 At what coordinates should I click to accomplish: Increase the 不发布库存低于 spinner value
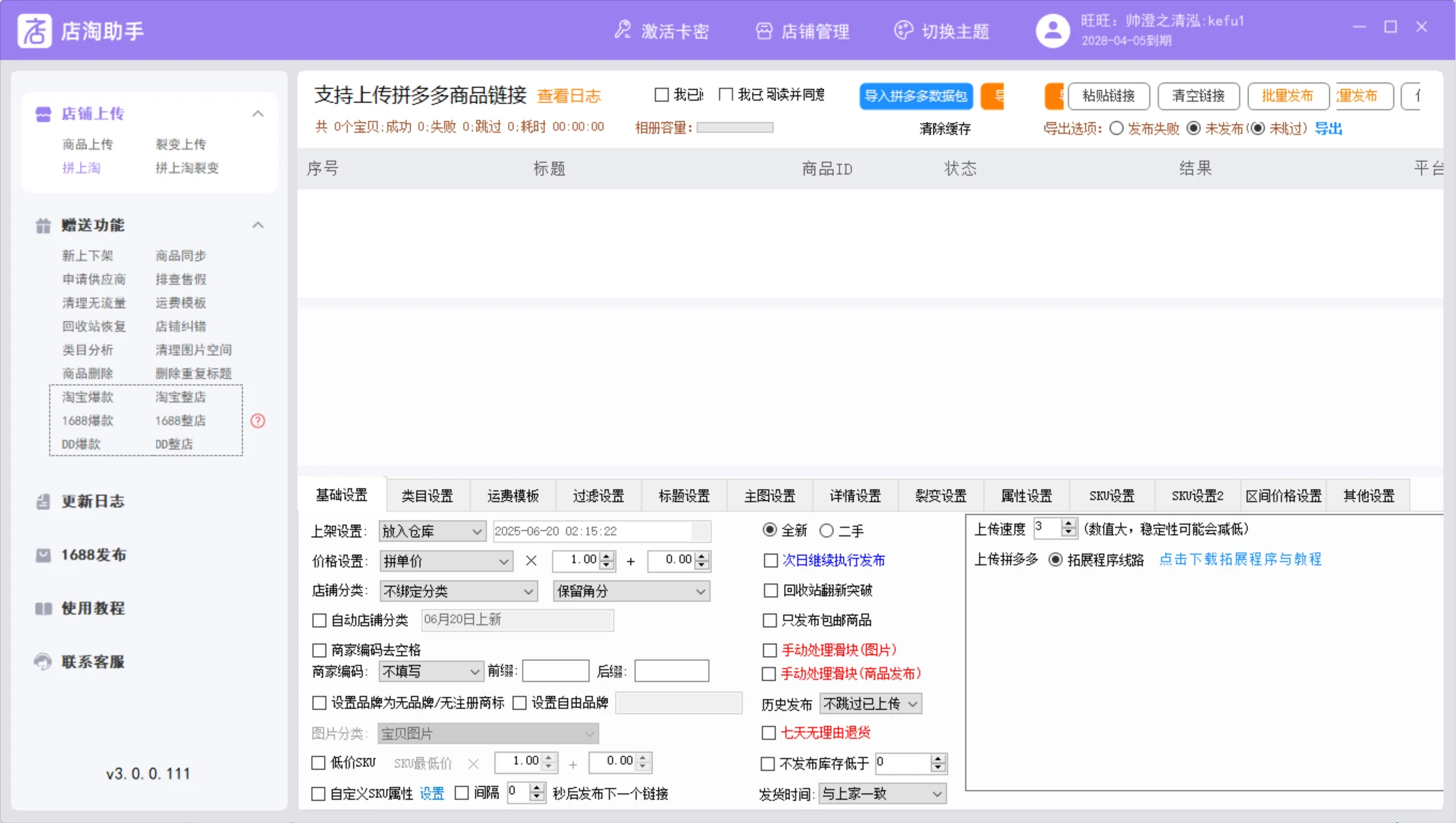938,759
